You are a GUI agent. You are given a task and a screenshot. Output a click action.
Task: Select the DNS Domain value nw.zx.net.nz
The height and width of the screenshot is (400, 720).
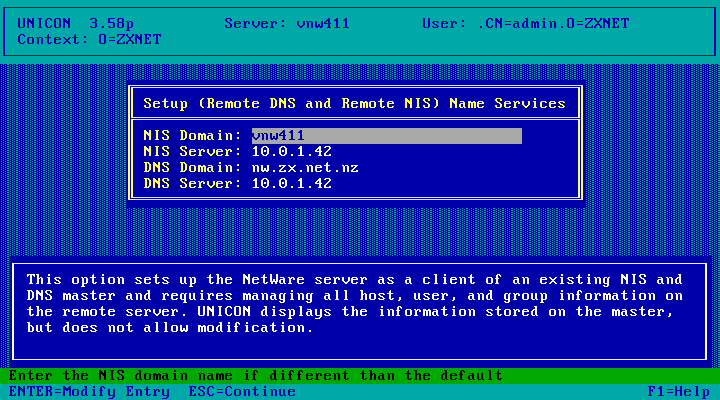(305, 168)
